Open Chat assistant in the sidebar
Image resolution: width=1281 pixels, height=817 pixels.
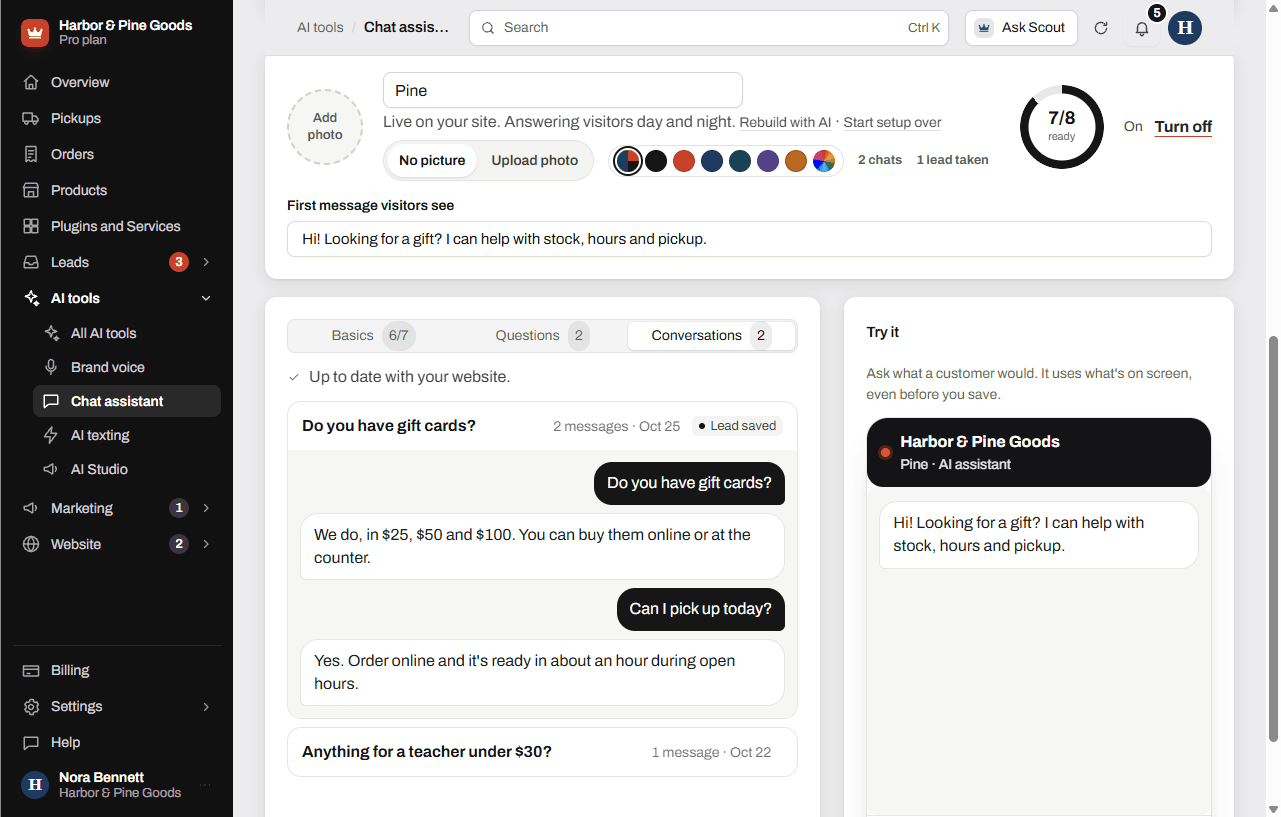(x=127, y=401)
